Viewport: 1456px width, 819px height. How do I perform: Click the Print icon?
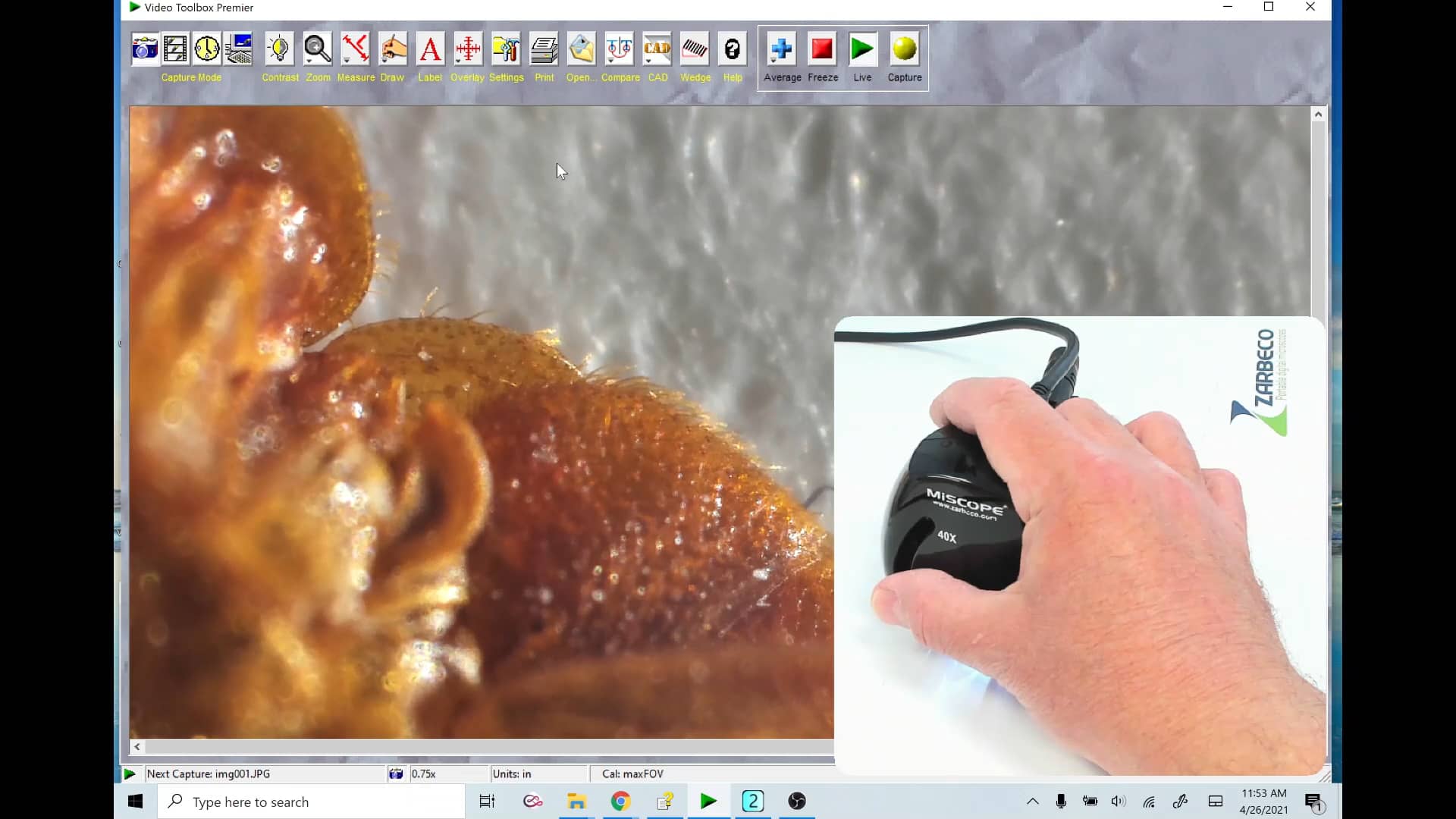(544, 49)
